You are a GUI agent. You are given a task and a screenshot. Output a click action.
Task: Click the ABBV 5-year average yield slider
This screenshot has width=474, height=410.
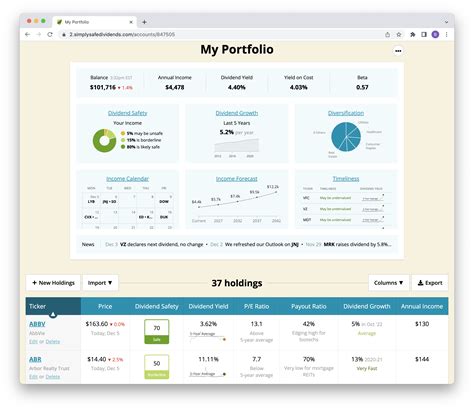click(208, 337)
